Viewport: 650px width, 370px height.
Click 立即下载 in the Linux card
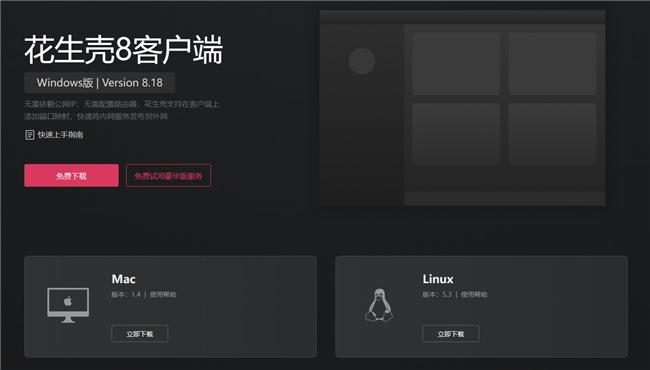[451, 334]
